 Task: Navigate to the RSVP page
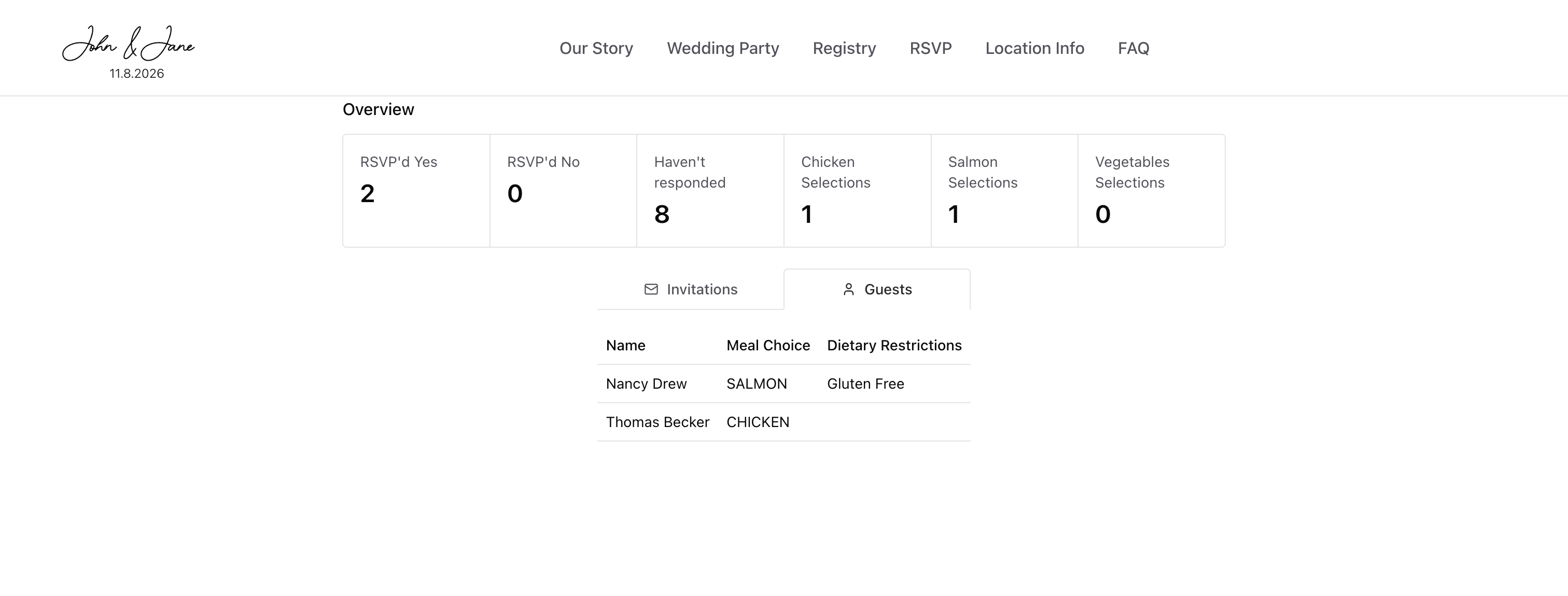[x=930, y=48]
